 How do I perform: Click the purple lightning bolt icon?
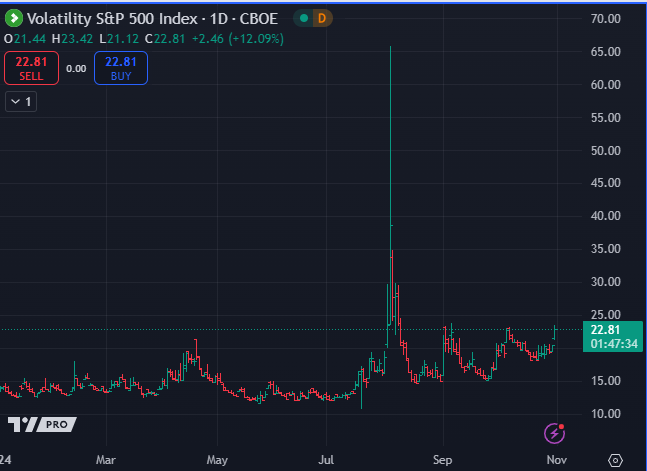[x=554, y=433]
